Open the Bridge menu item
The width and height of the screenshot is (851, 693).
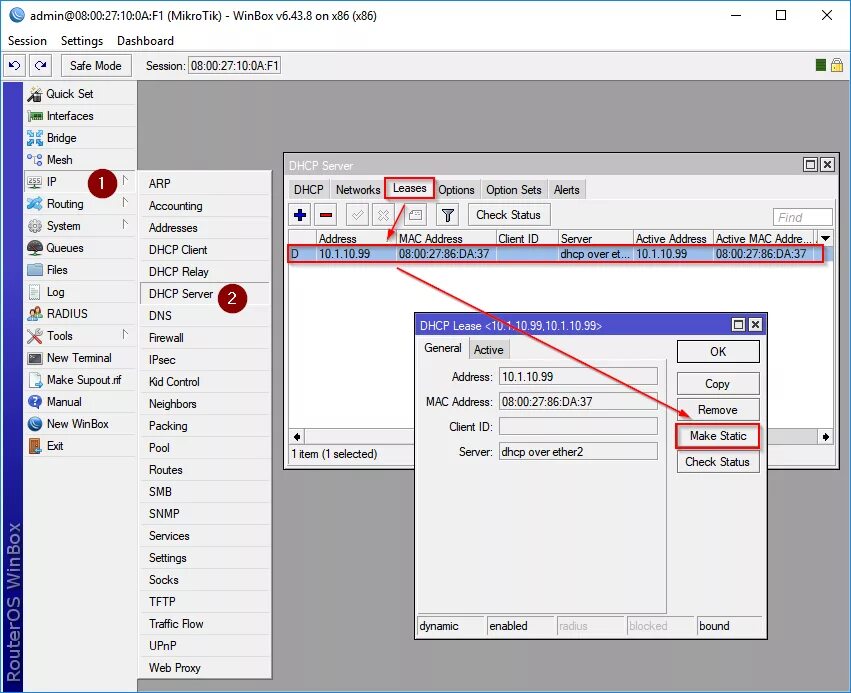coord(80,138)
